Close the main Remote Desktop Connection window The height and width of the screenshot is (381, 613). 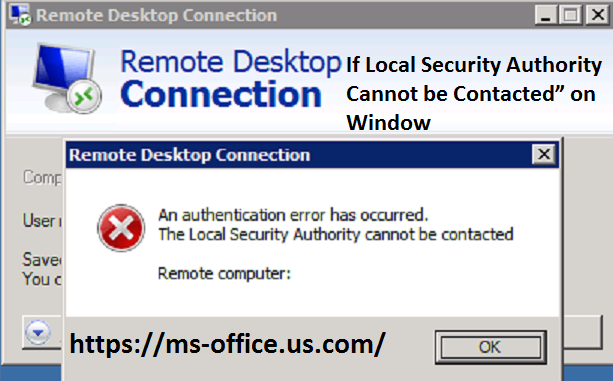tap(597, 15)
